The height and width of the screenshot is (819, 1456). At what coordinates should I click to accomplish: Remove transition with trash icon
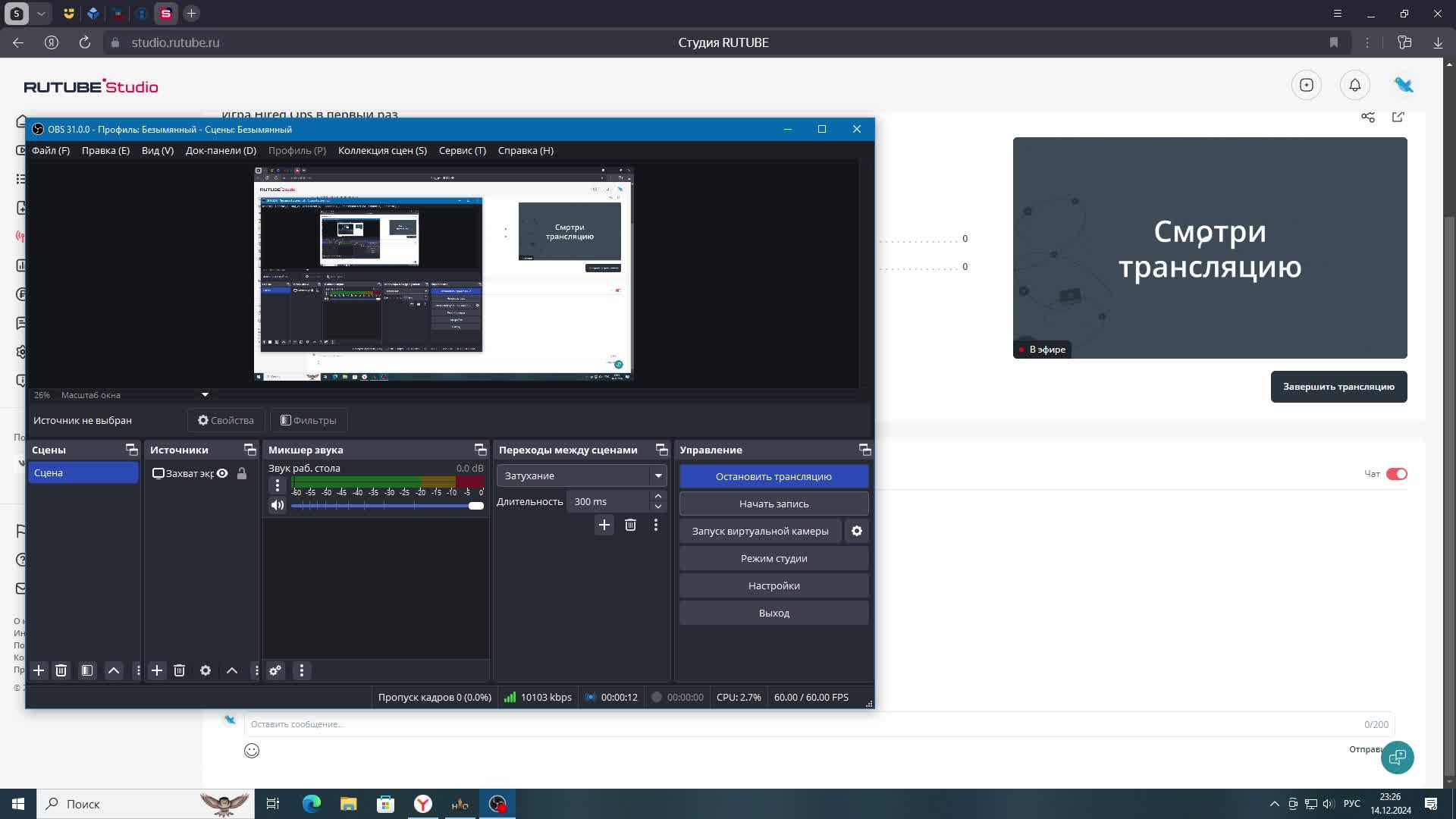pyautogui.click(x=630, y=525)
